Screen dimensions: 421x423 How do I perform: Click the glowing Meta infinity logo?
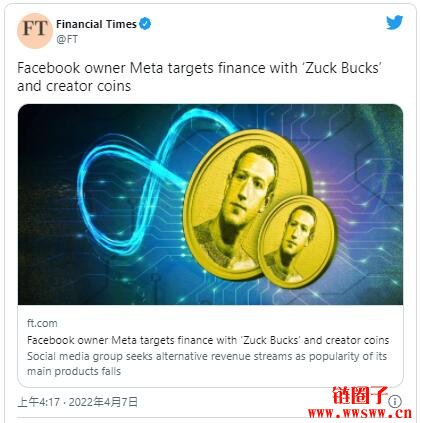coord(143,182)
